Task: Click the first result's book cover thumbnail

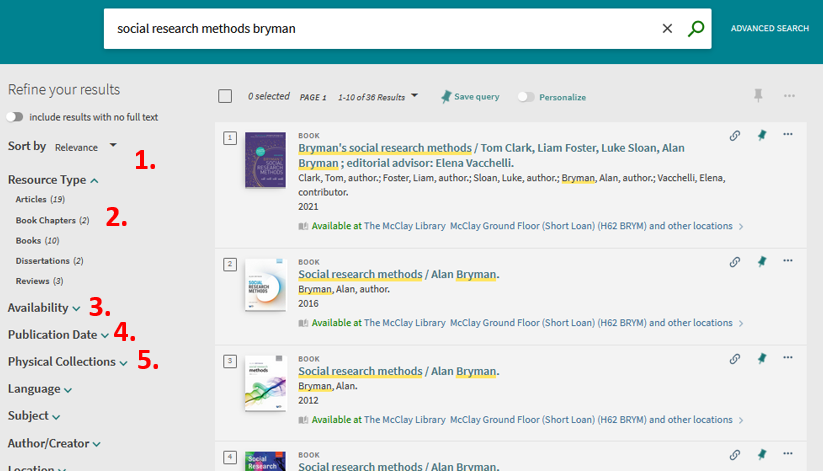Action: coord(265,160)
